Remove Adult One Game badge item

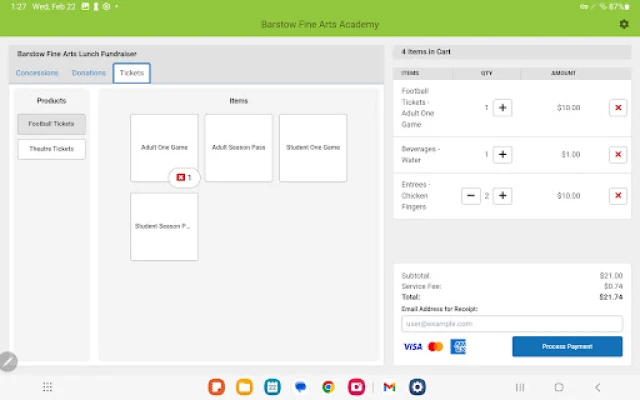pos(181,177)
